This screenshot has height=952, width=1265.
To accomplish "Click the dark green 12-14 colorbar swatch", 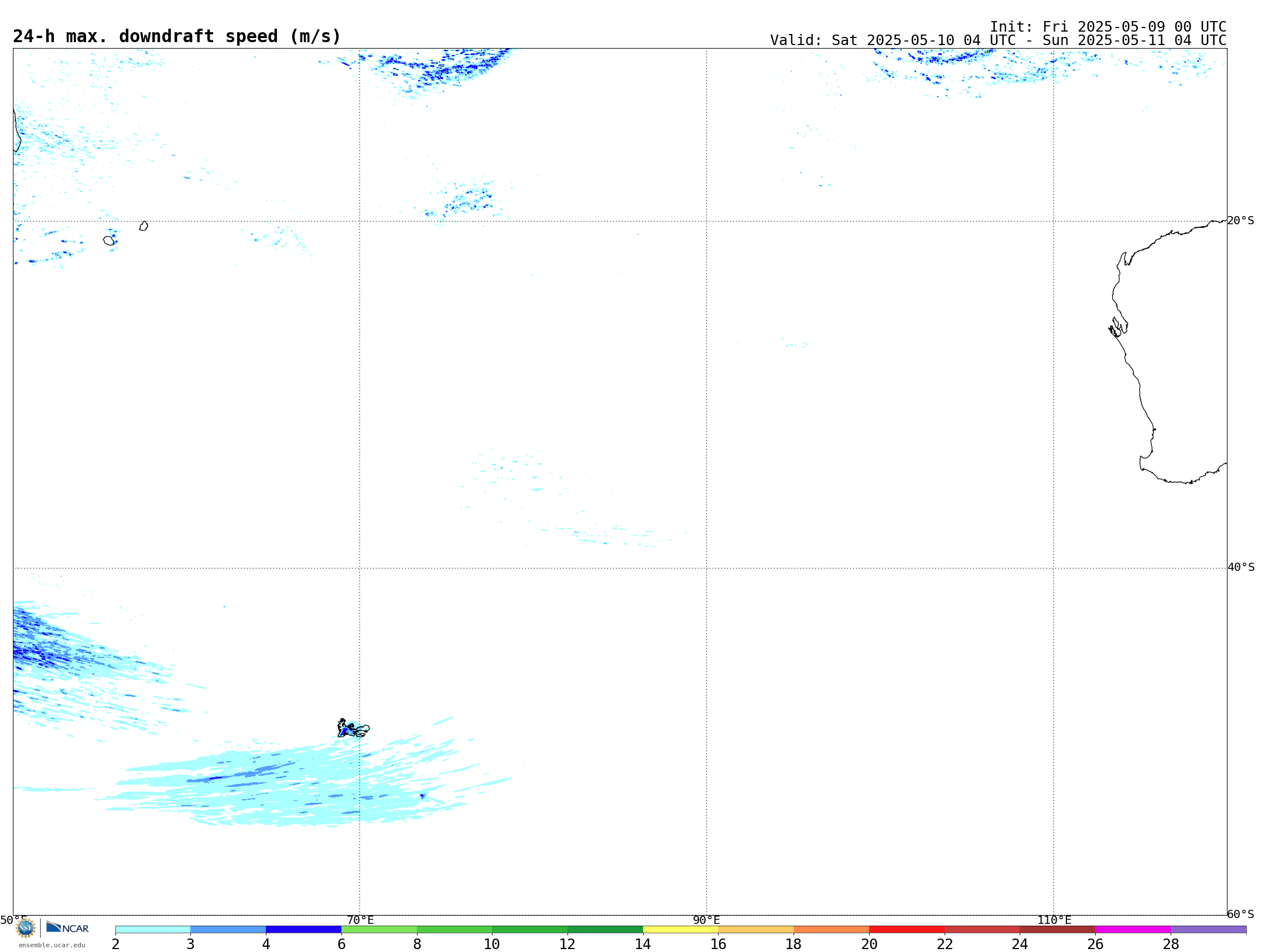I will (x=605, y=930).
